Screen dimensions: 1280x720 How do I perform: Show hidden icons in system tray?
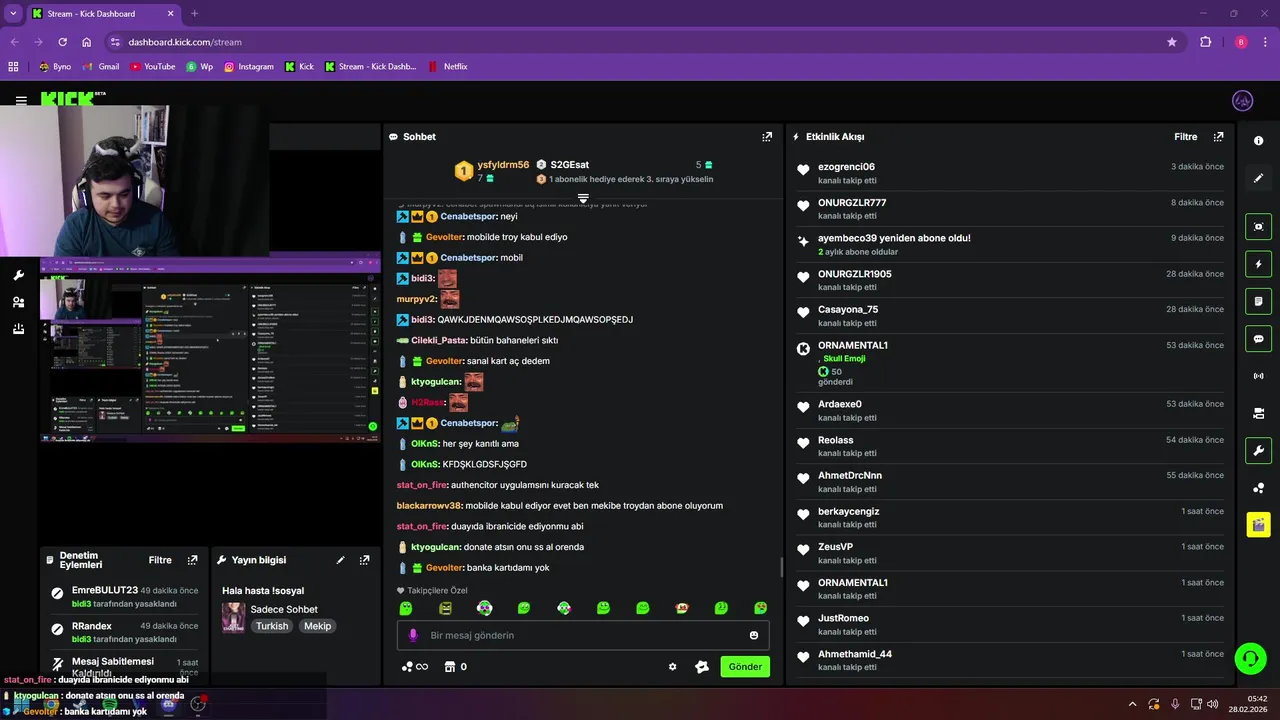(1132, 704)
